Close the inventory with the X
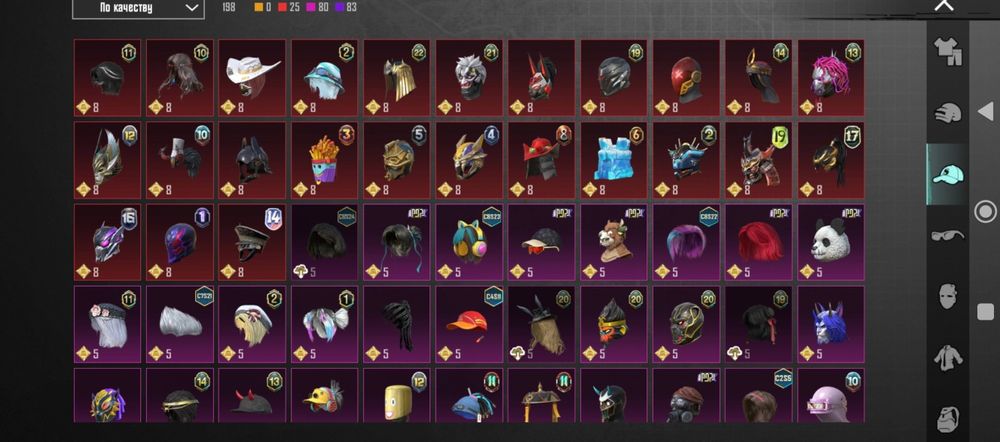The image size is (1000, 442). (x=944, y=6)
